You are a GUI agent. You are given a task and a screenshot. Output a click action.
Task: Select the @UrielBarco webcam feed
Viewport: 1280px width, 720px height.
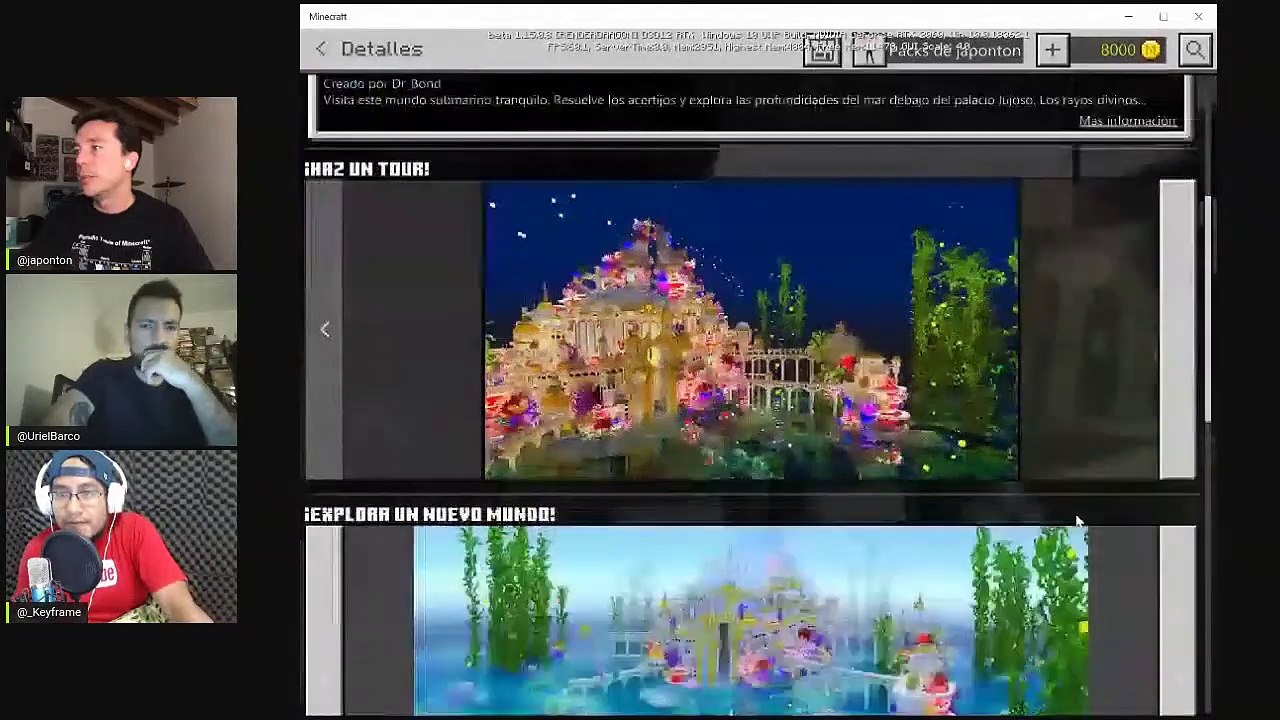(x=122, y=360)
